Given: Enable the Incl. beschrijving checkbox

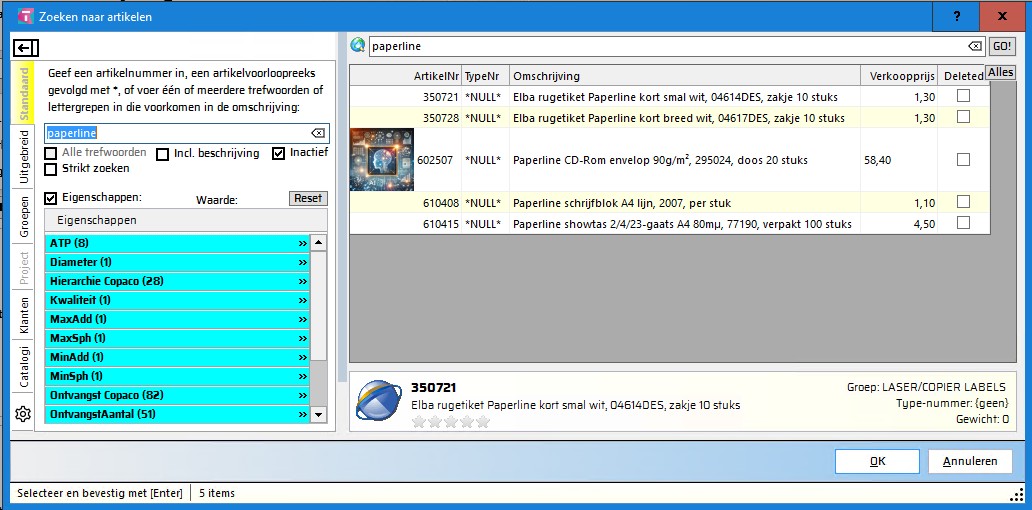Looking at the screenshot, I should pos(162,155).
